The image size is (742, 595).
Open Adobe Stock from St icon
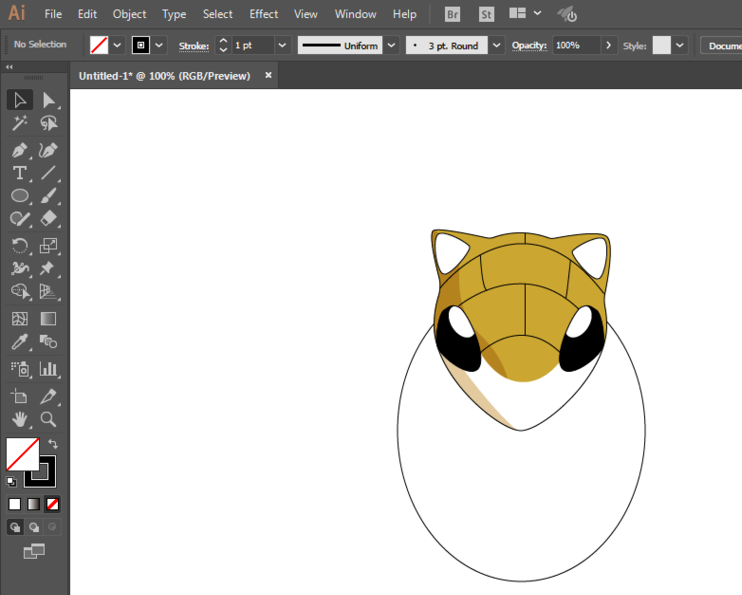486,15
